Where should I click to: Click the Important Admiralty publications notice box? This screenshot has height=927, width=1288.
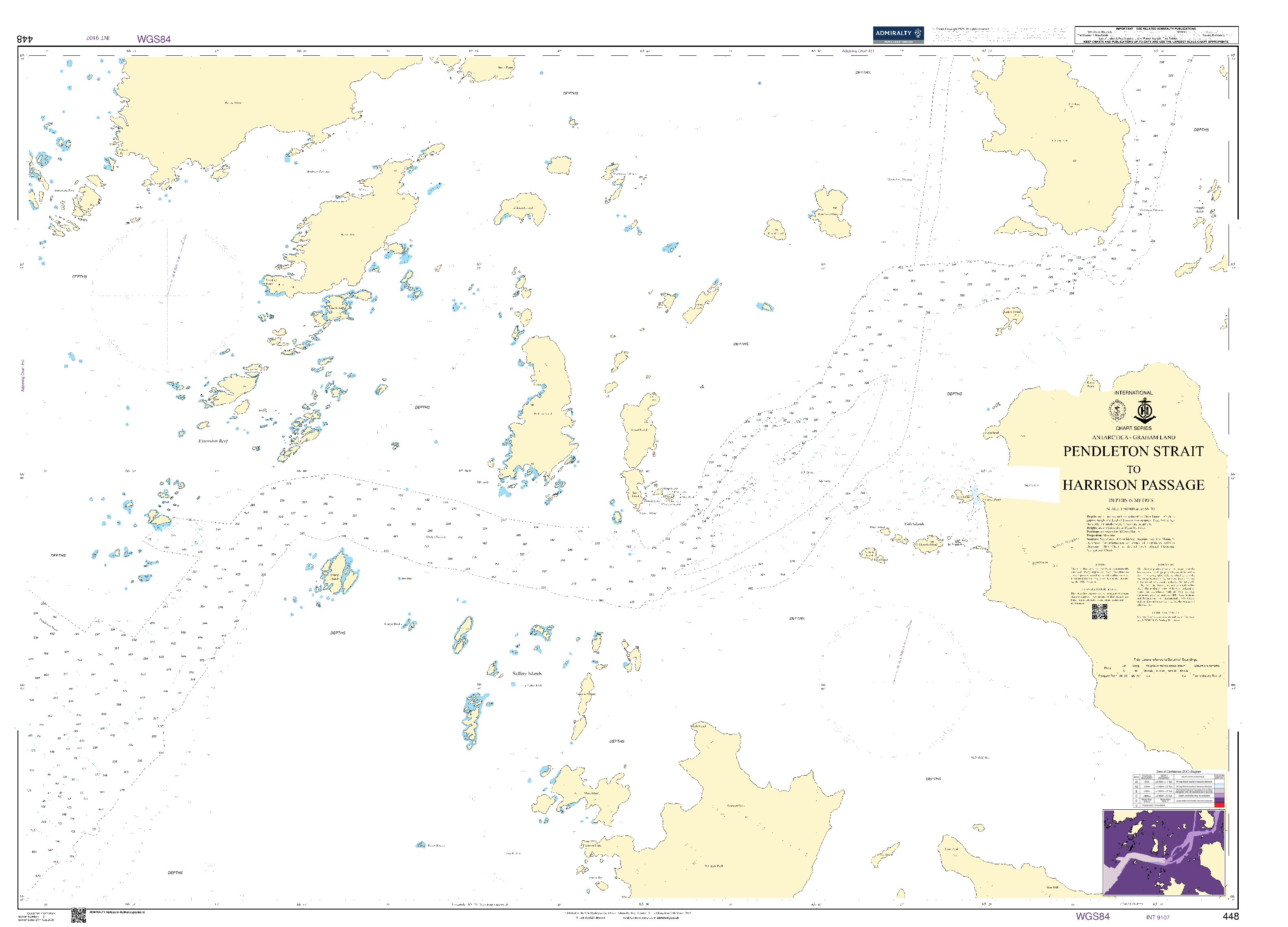click(1156, 35)
